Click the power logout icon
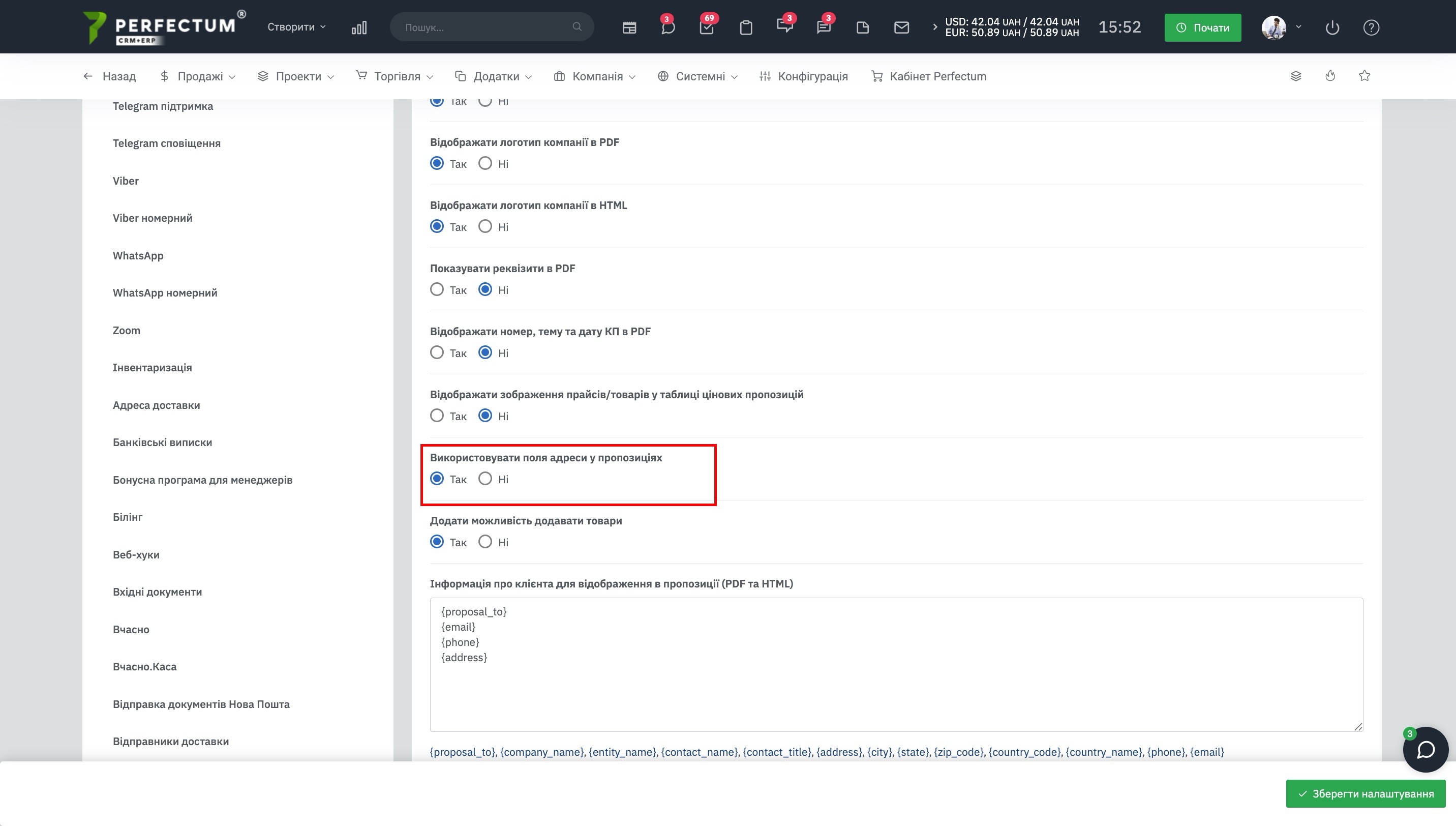 pos(1332,27)
